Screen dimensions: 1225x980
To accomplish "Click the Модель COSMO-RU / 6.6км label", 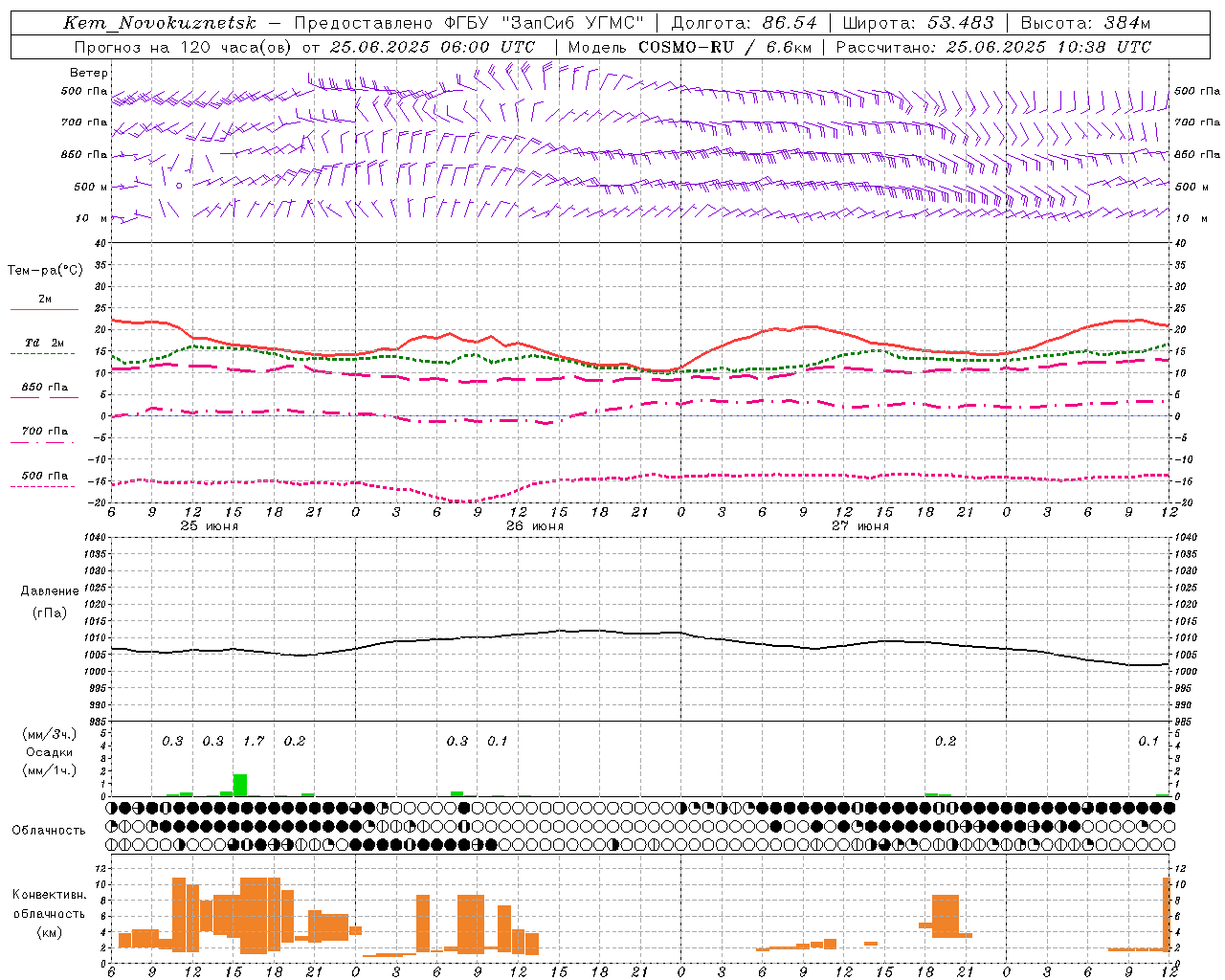I will pyautogui.click(x=690, y=47).
